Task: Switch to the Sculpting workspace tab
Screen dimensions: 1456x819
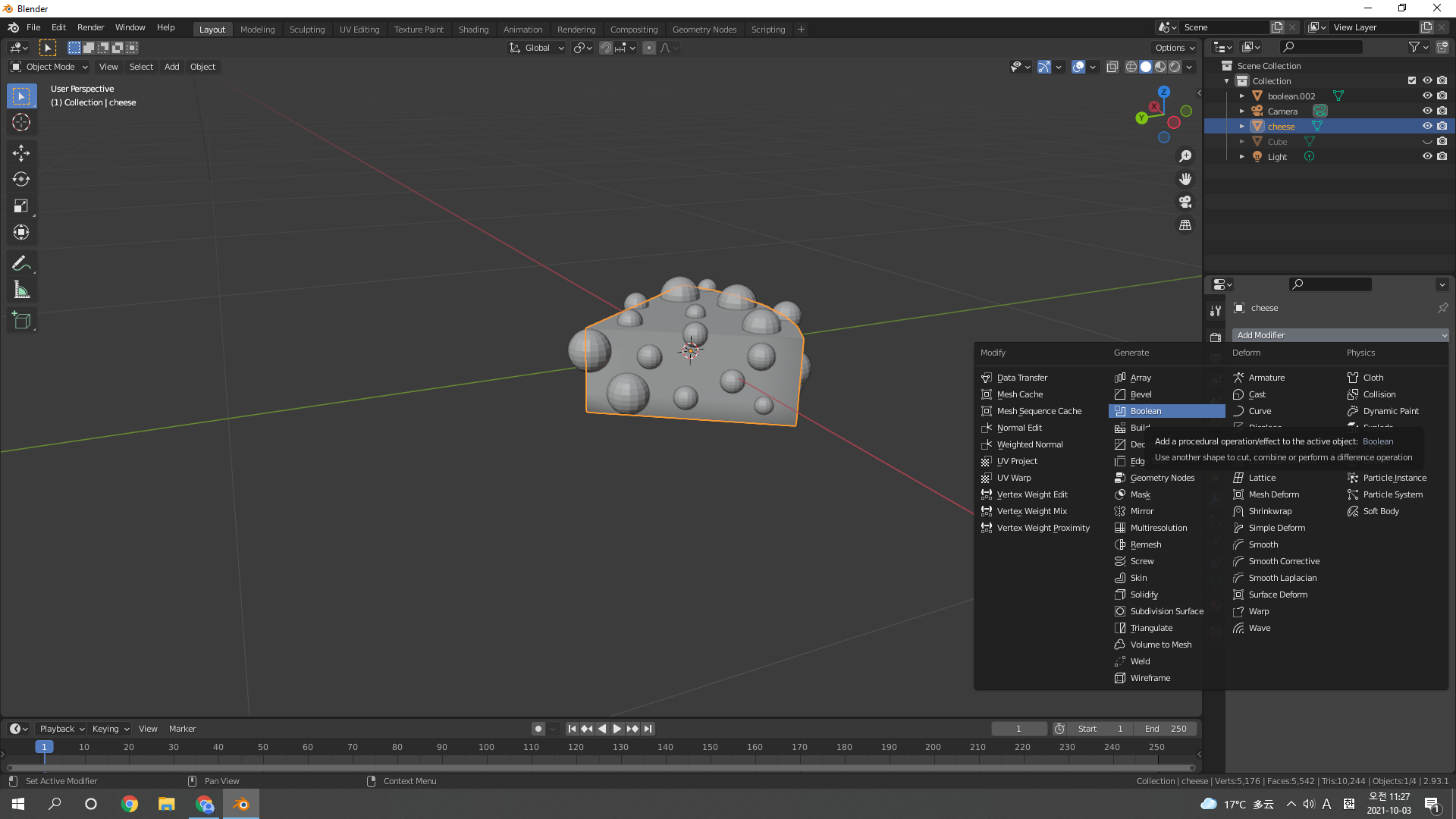Action: [x=306, y=30]
